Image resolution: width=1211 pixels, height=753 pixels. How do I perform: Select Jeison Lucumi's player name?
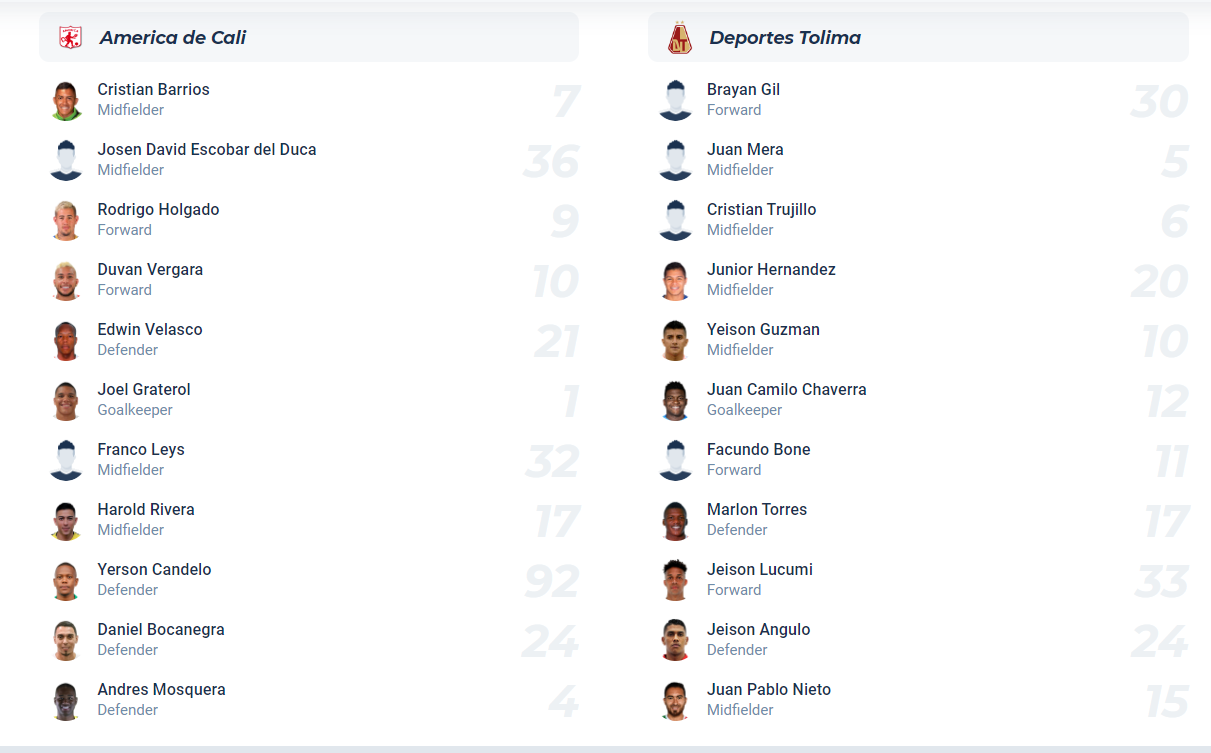tap(759, 570)
